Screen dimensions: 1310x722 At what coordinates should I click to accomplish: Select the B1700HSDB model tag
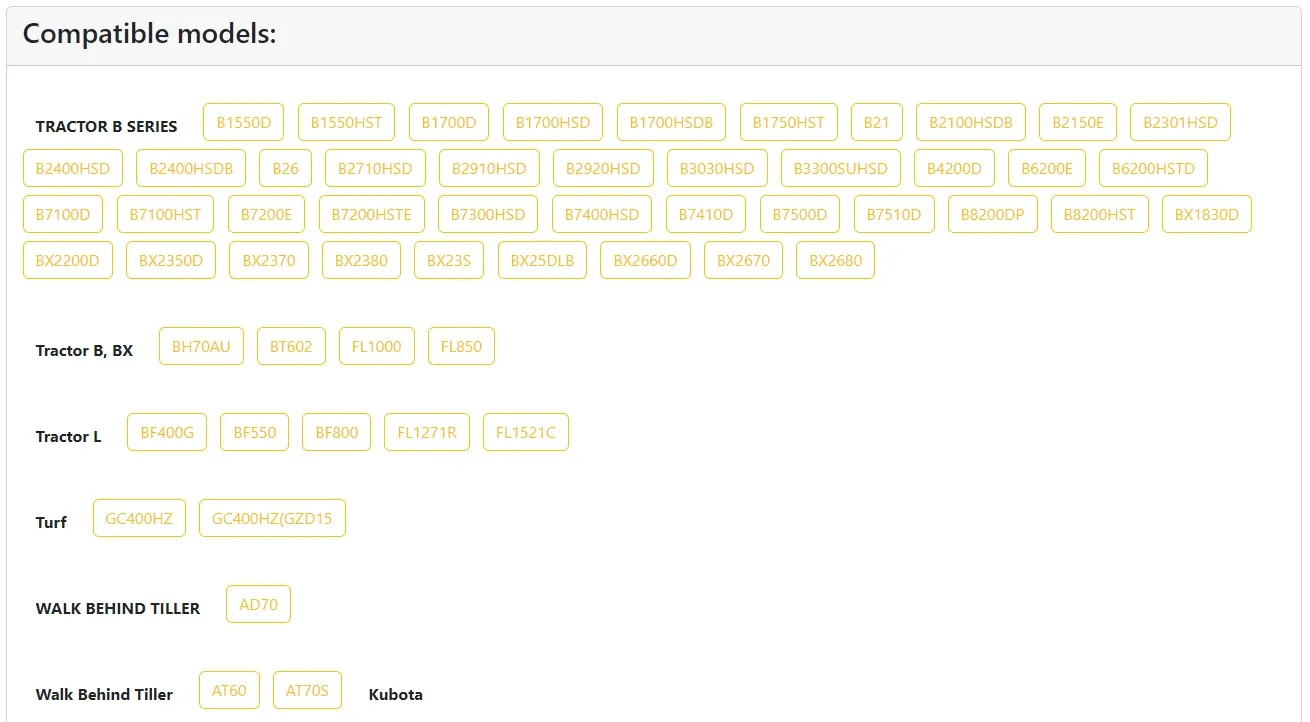[671, 122]
